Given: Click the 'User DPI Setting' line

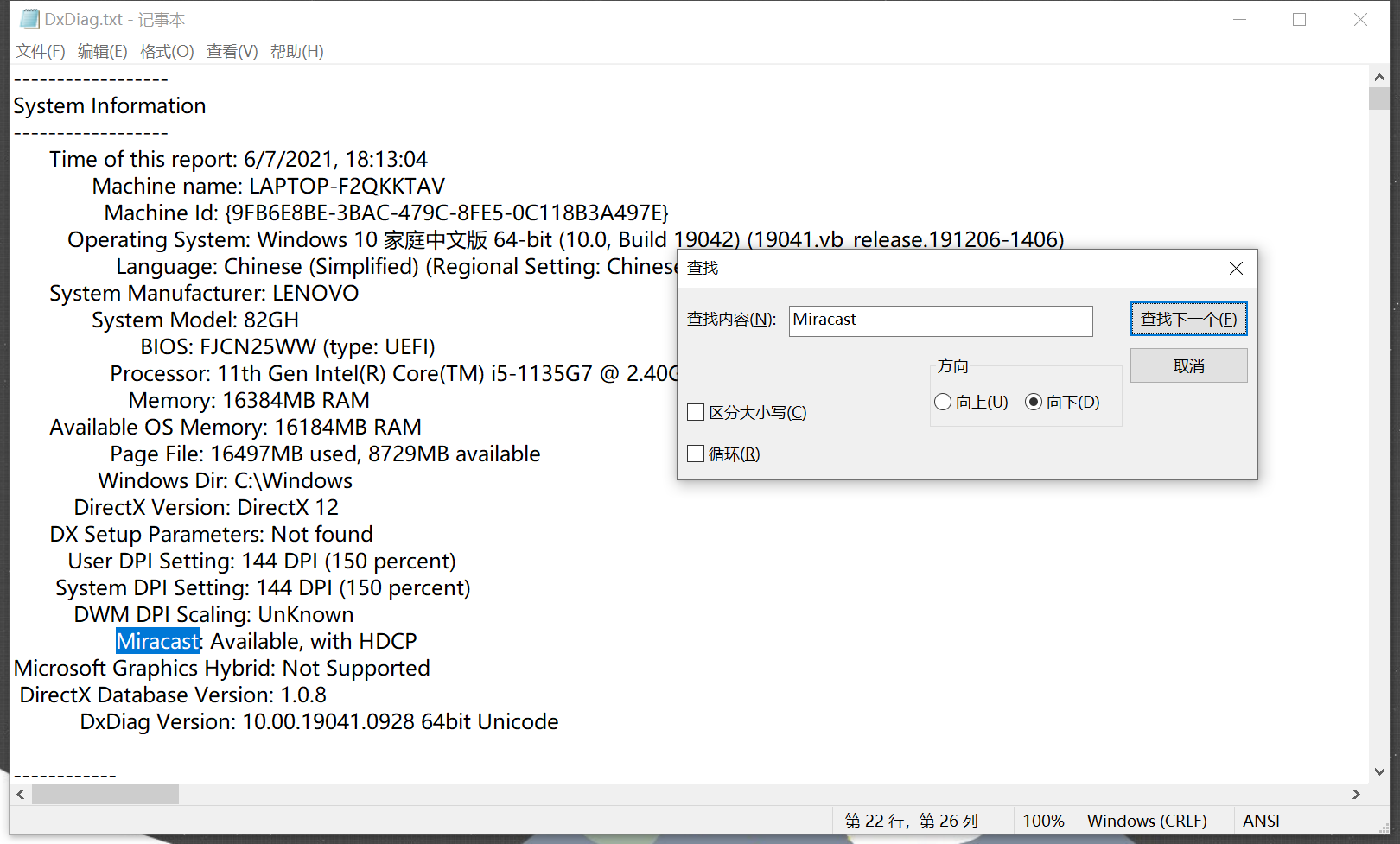Looking at the screenshot, I should [x=262, y=561].
